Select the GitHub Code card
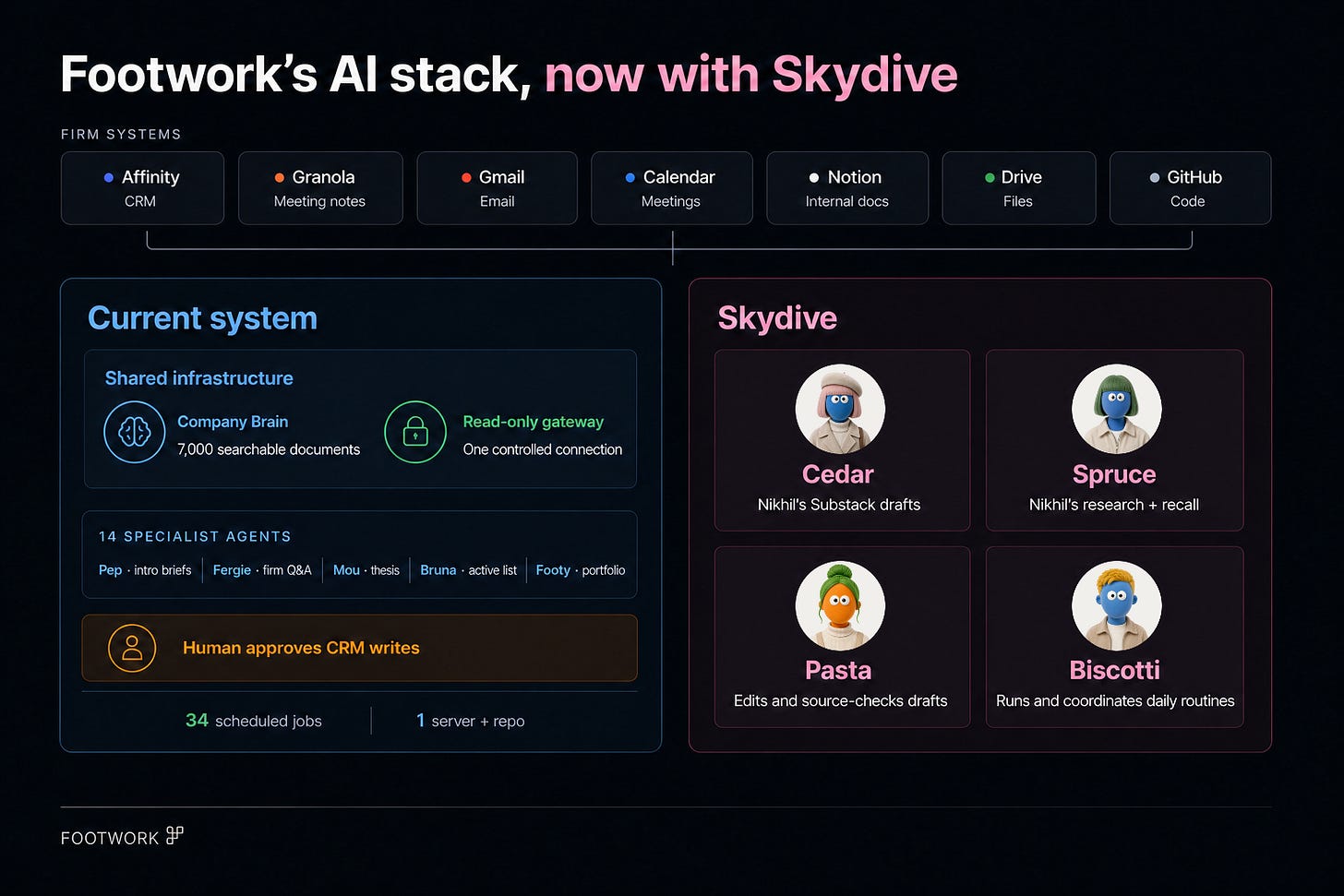Screen dimensions: 1344x896 1190,188
